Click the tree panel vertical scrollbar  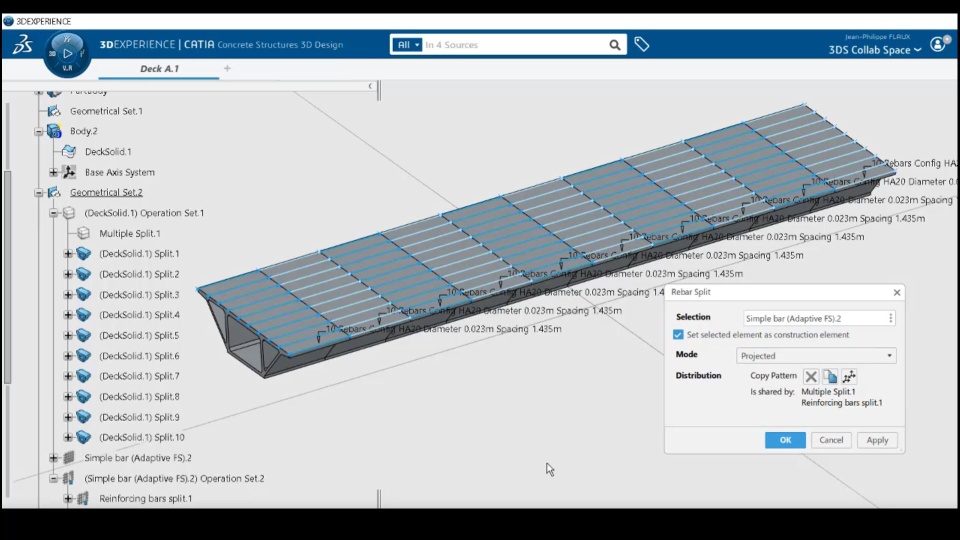[x=7, y=276]
